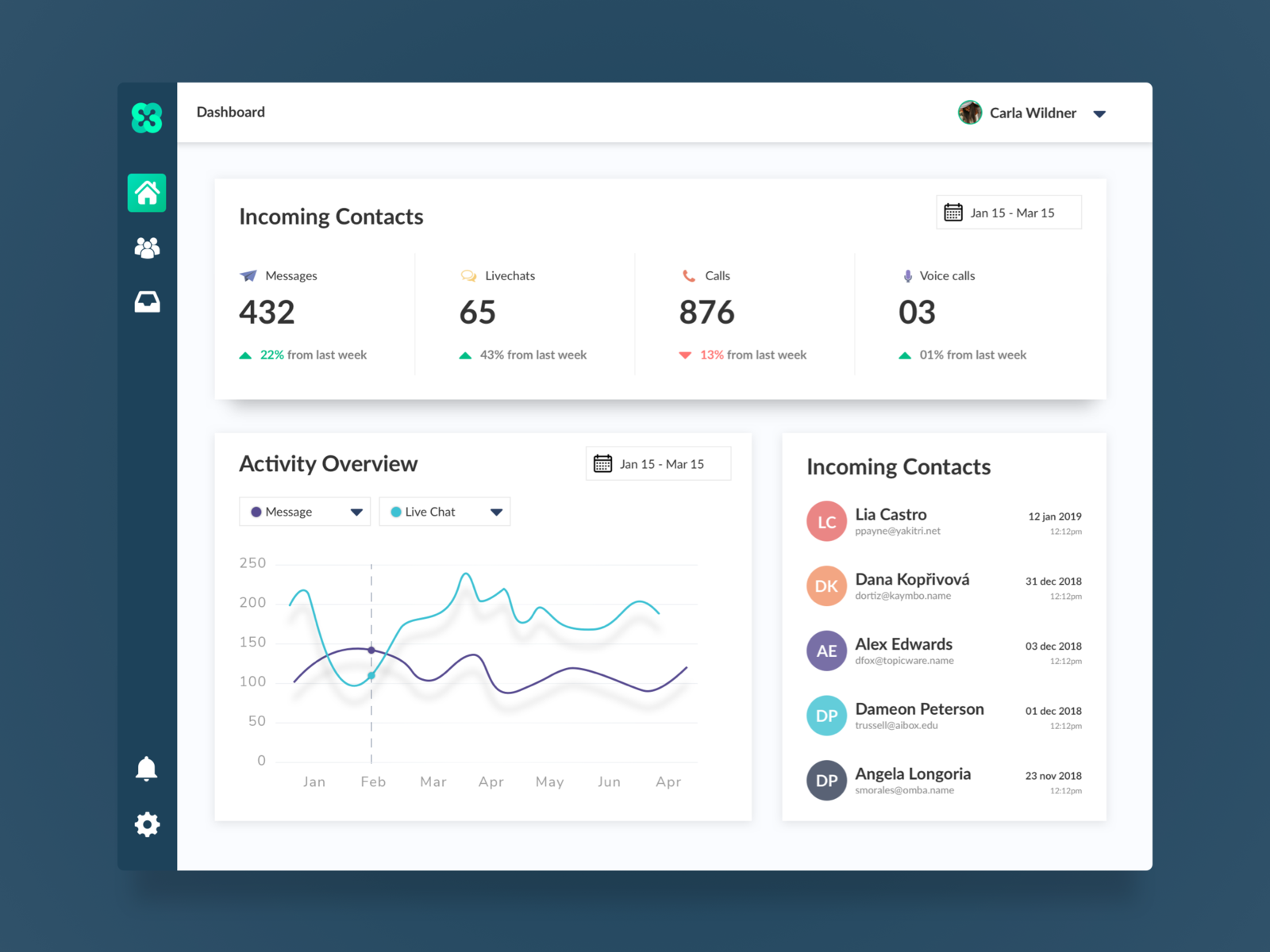Click the purple Message color dot

(x=256, y=512)
